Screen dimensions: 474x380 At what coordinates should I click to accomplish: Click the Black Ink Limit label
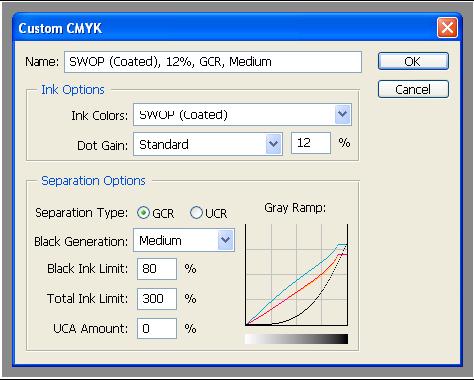(87, 269)
